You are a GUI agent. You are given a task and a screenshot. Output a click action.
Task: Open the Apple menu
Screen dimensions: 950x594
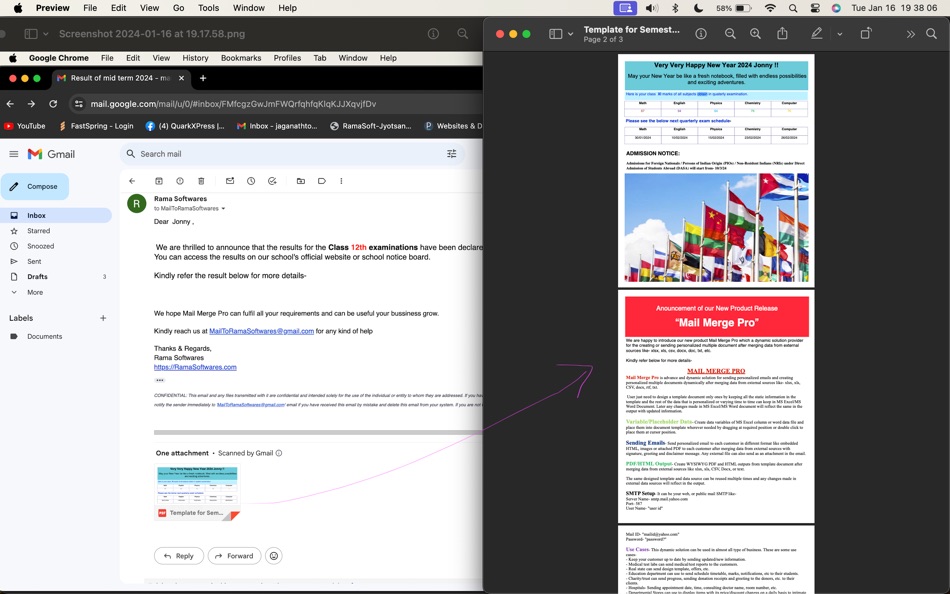tap(18, 8)
